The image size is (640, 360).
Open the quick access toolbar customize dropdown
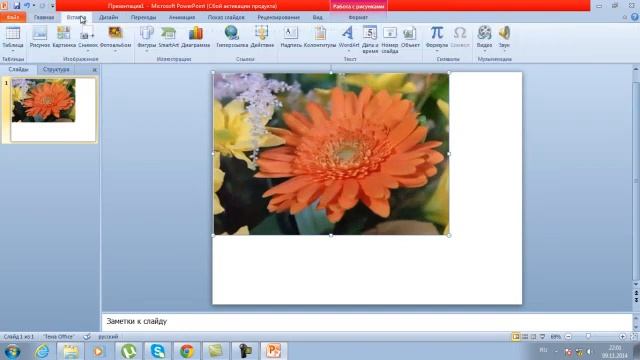[53, 6]
